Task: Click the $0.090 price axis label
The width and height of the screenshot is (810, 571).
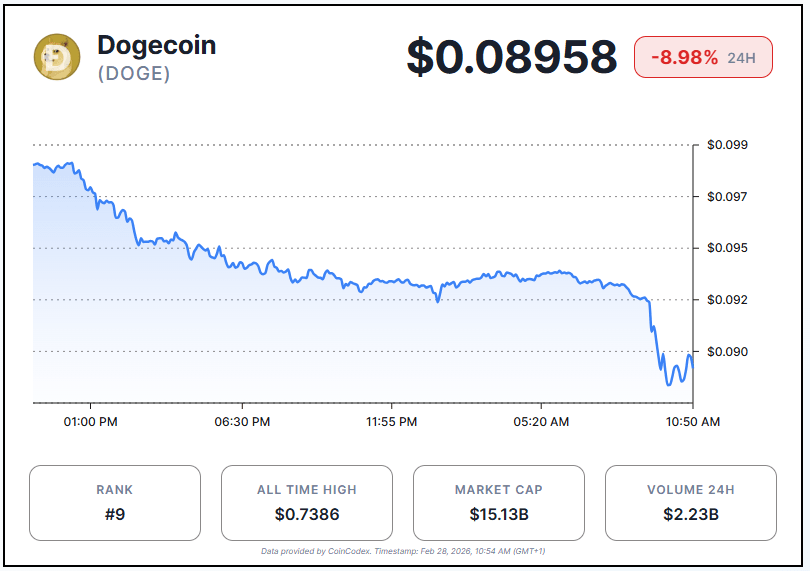Action: [x=727, y=352]
